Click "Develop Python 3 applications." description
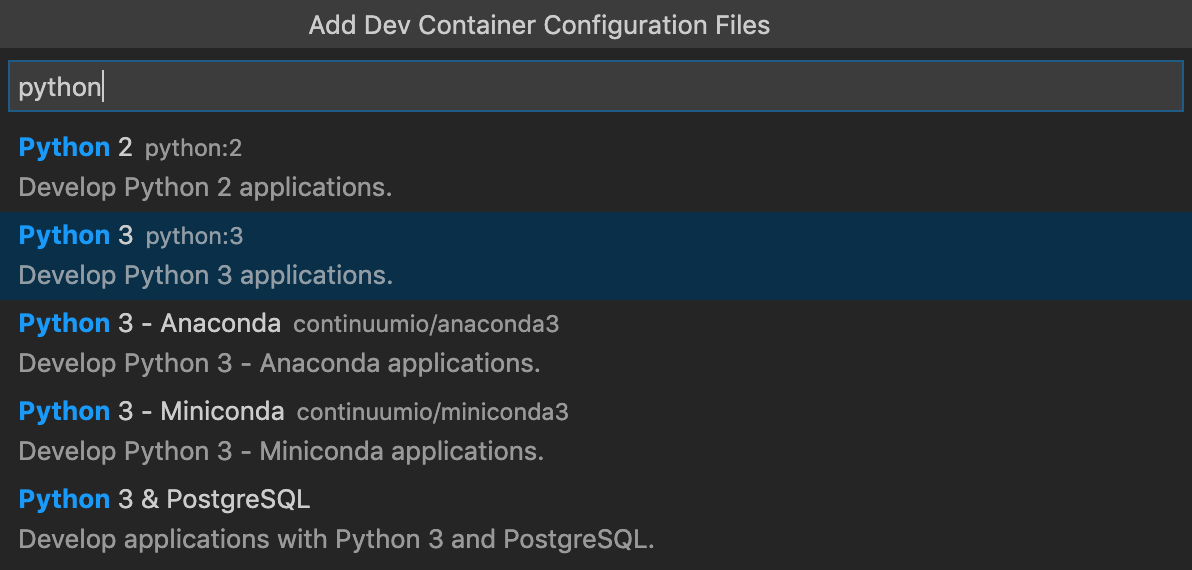Image resolution: width=1192 pixels, height=570 pixels. coord(205,275)
